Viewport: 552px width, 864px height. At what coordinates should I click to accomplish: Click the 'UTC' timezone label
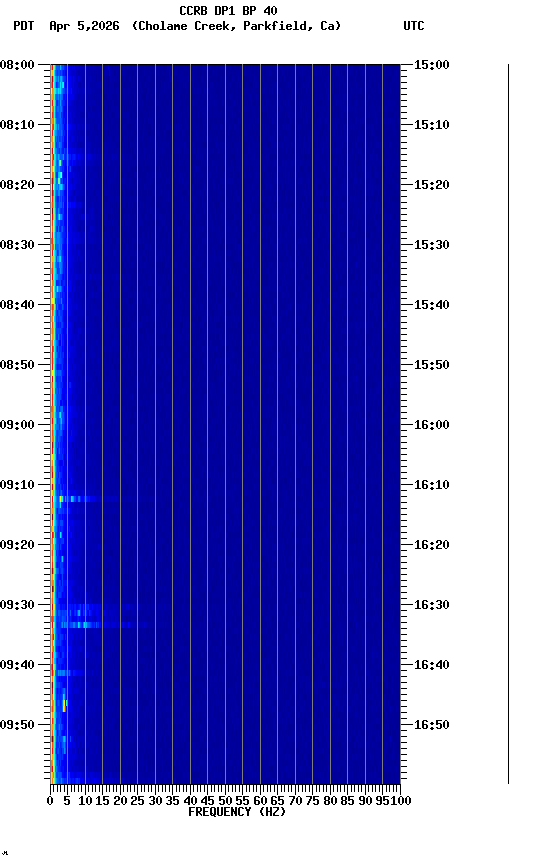click(414, 26)
